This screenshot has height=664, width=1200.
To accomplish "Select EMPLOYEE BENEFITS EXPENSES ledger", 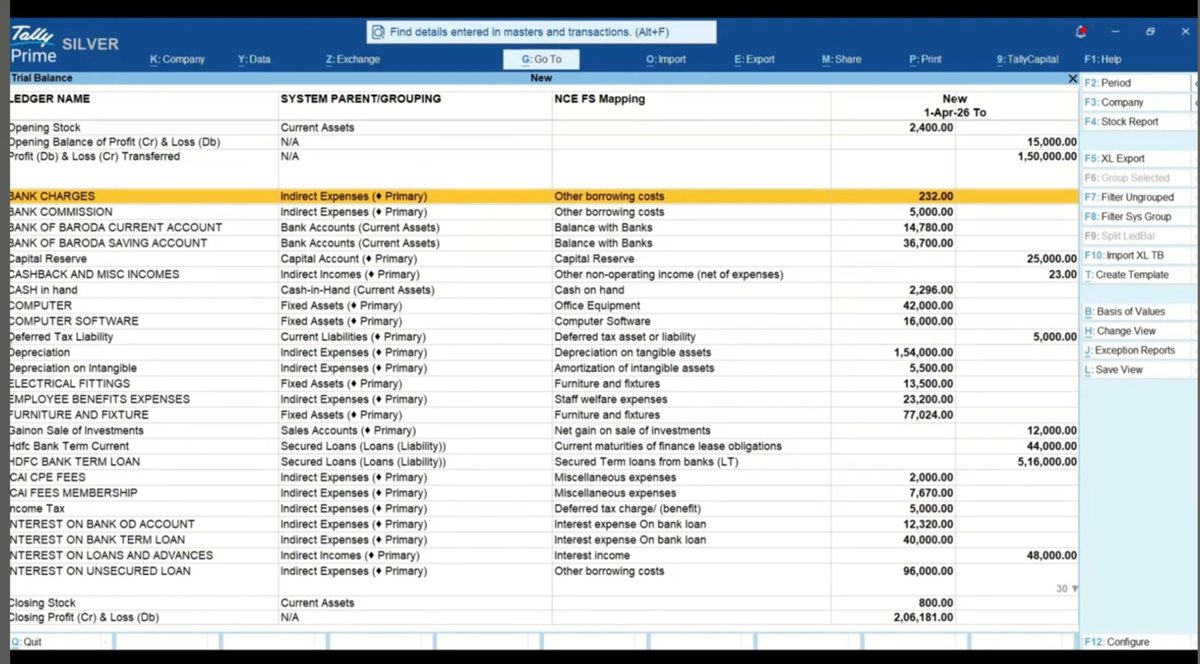I will pos(99,399).
